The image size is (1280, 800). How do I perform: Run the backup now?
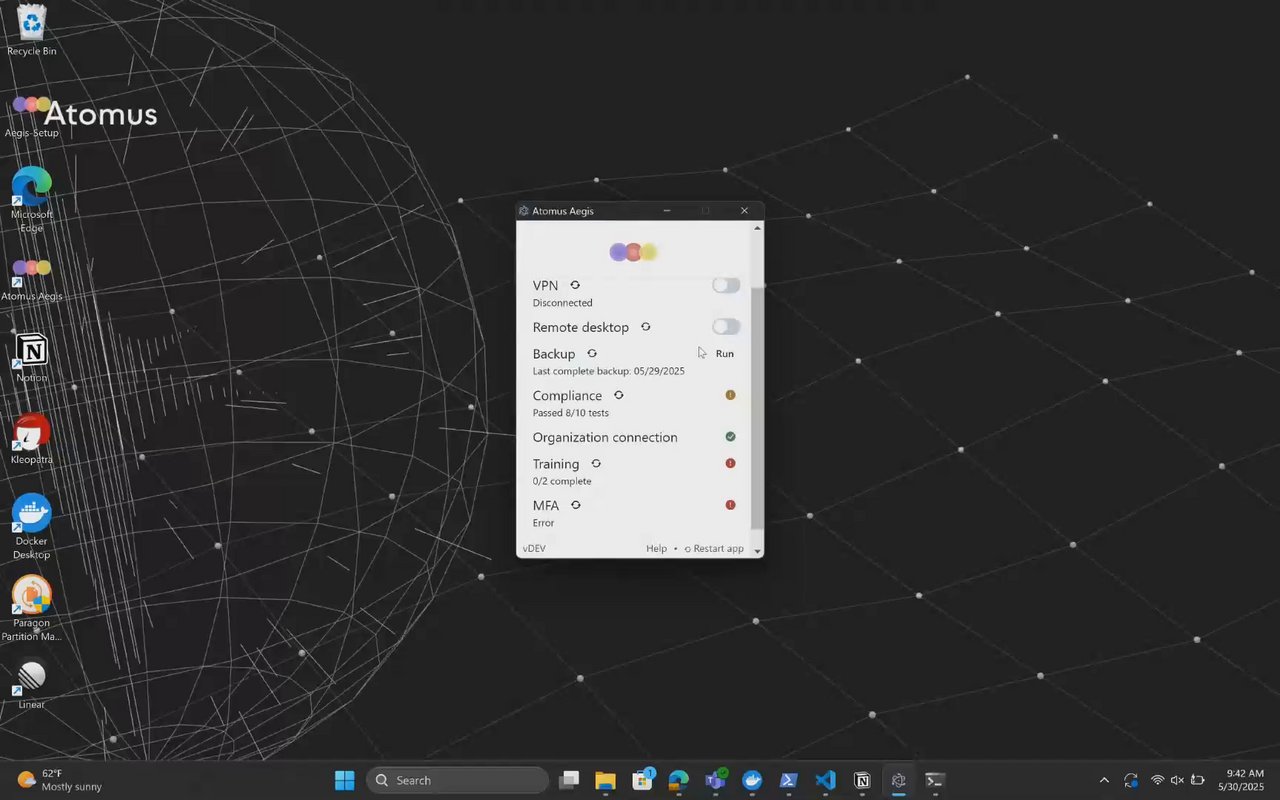click(725, 354)
